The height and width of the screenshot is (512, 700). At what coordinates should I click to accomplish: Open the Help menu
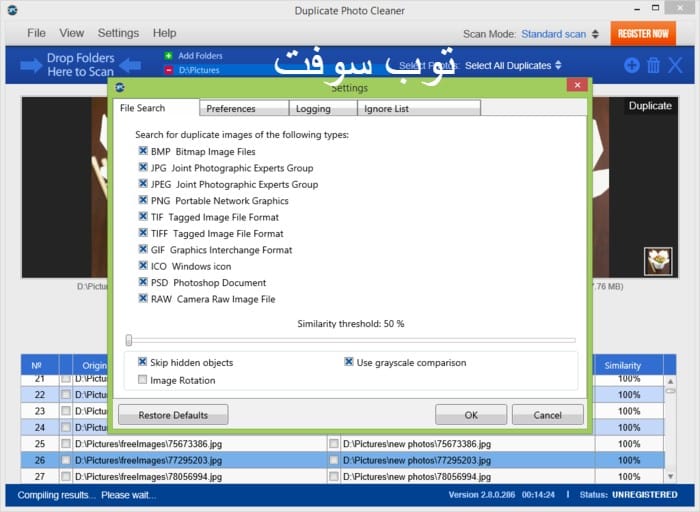tap(164, 33)
